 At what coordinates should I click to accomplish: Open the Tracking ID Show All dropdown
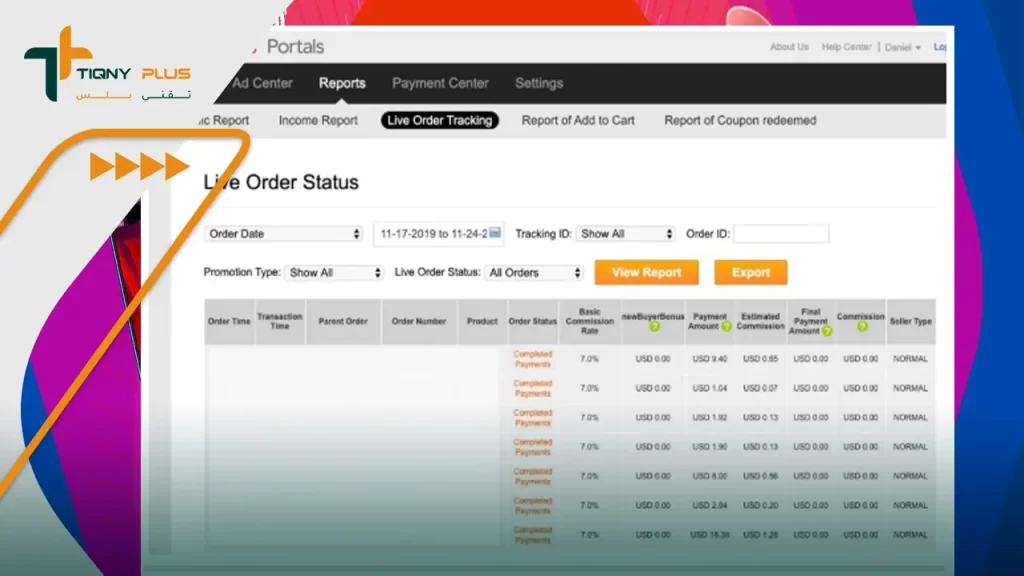(x=627, y=234)
